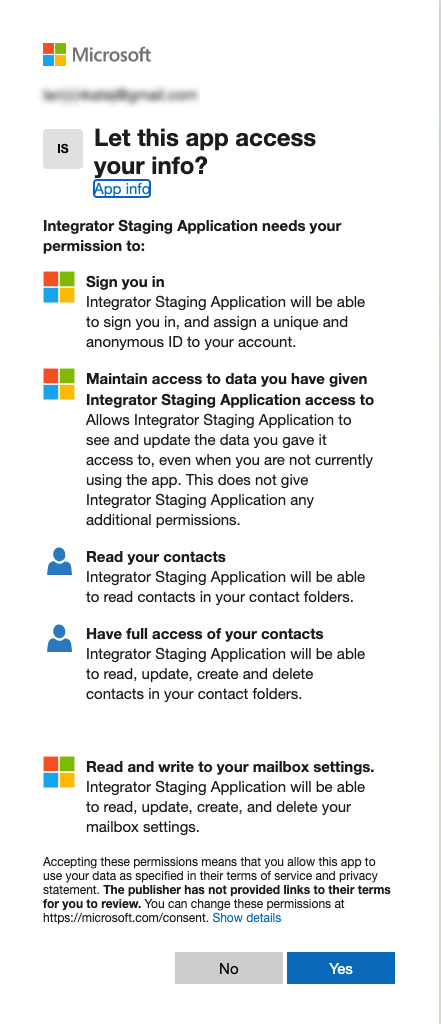Click the Sign you in permission heading

click(x=125, y=282)
